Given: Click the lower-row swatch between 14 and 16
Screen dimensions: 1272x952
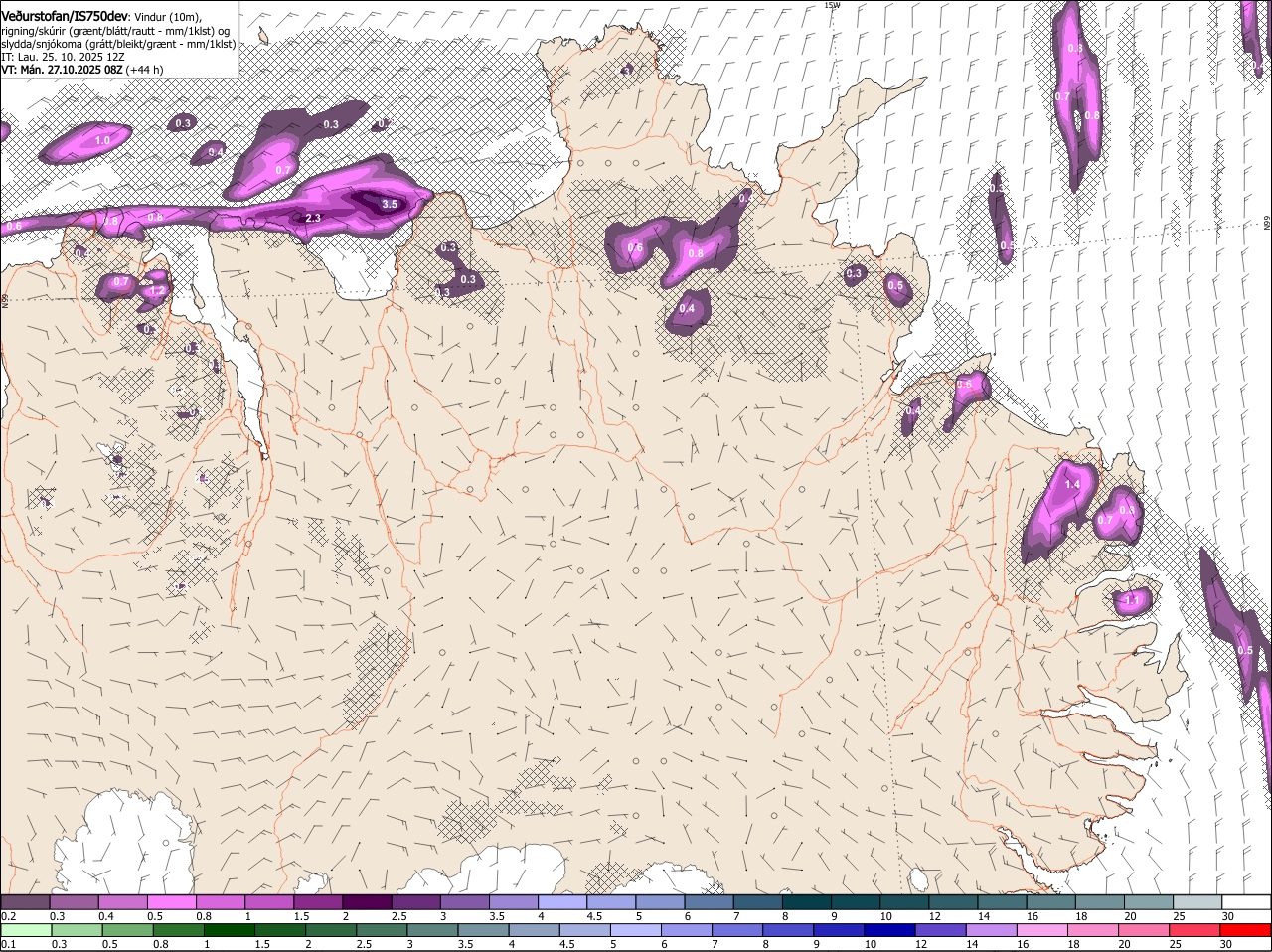Looking at the screenshot, I should tap(991, 931).
